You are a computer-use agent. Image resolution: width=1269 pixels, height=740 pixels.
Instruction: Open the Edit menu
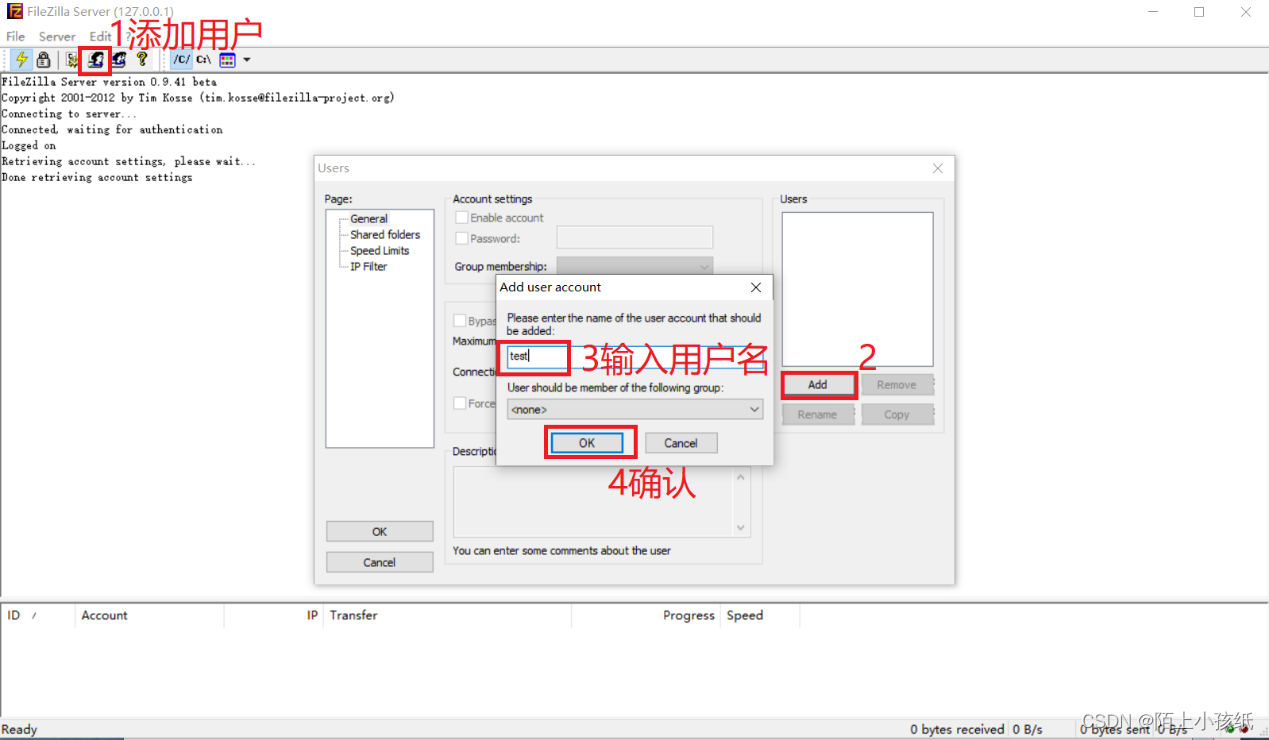pyautogui.click(x=101, y=36)
